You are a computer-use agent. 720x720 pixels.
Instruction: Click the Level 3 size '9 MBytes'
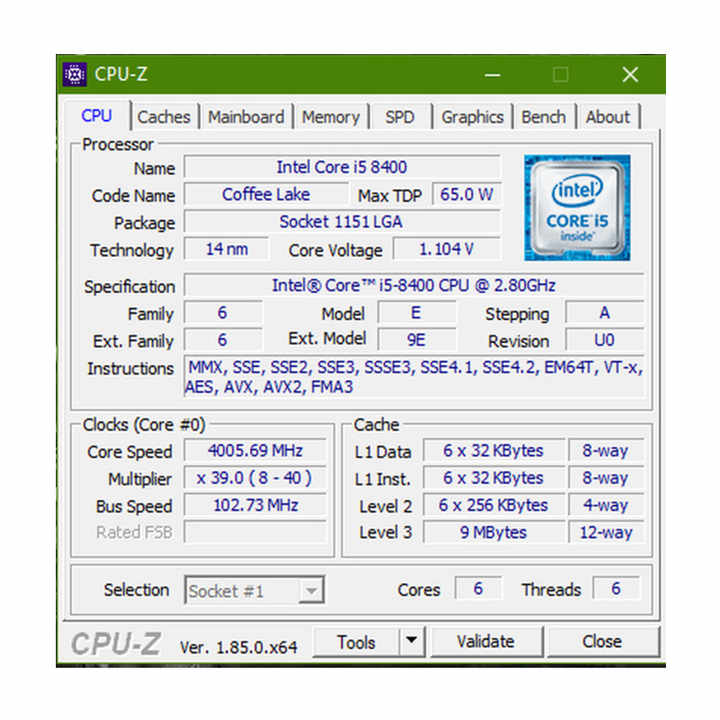click(493, 532)
